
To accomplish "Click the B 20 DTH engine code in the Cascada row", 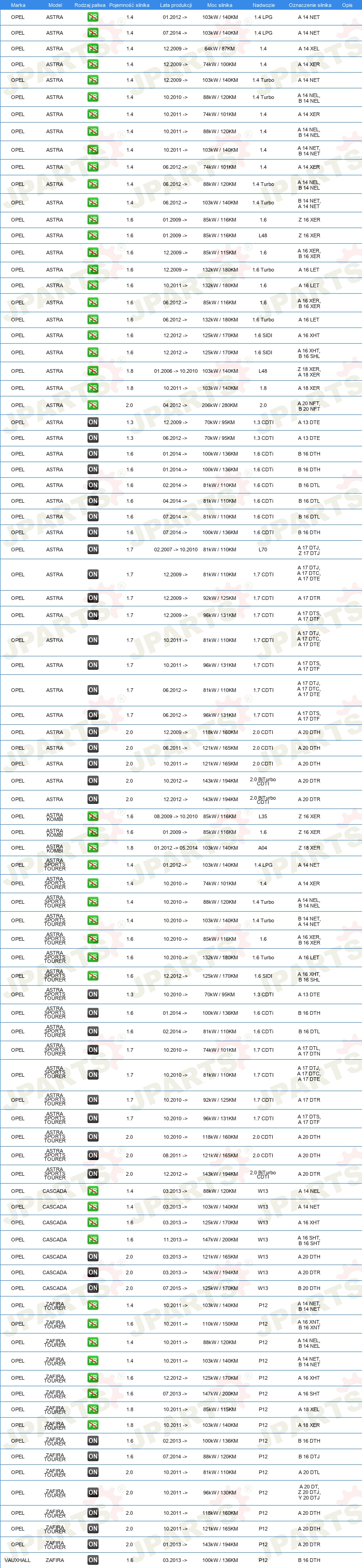I will 309,1288.
